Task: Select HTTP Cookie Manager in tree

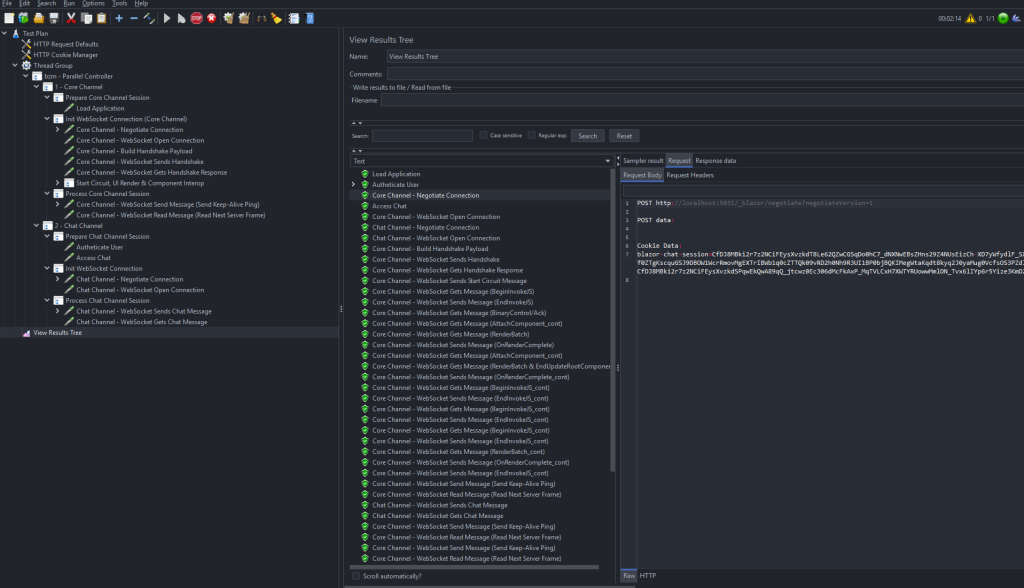Action: click(x=65, y=55)
